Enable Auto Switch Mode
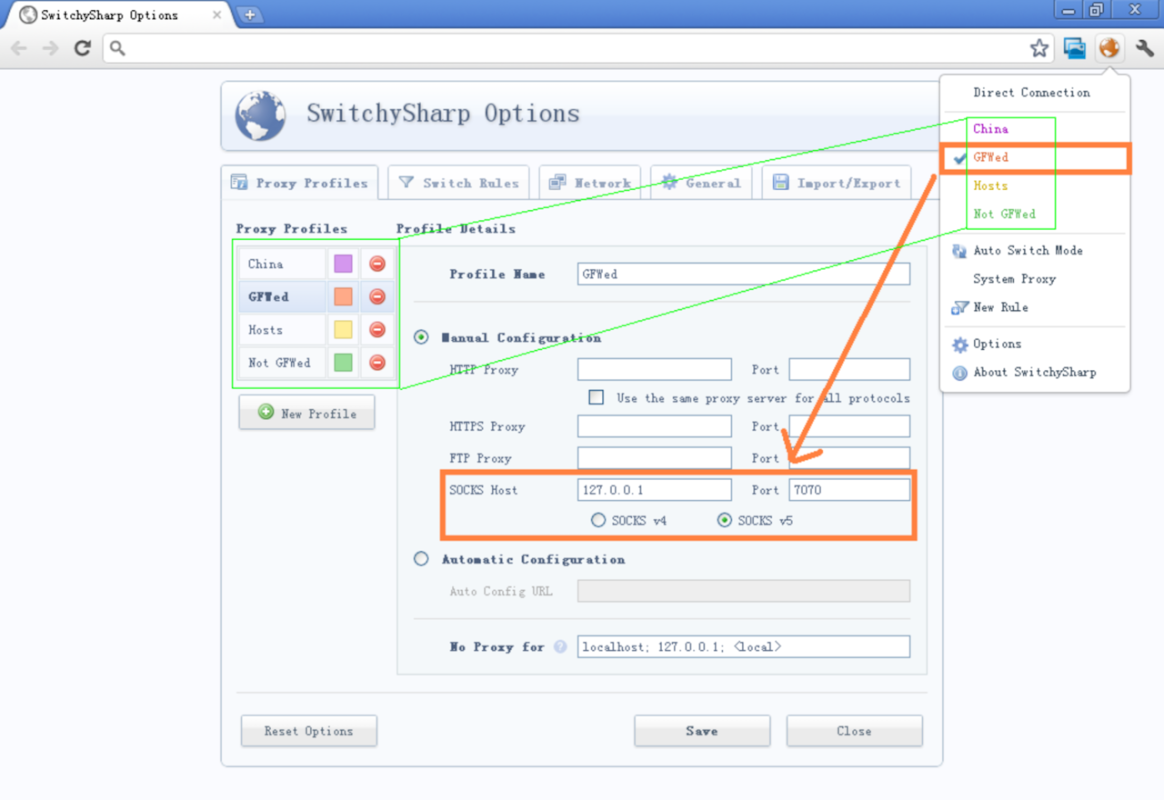 coord(1035,251)
